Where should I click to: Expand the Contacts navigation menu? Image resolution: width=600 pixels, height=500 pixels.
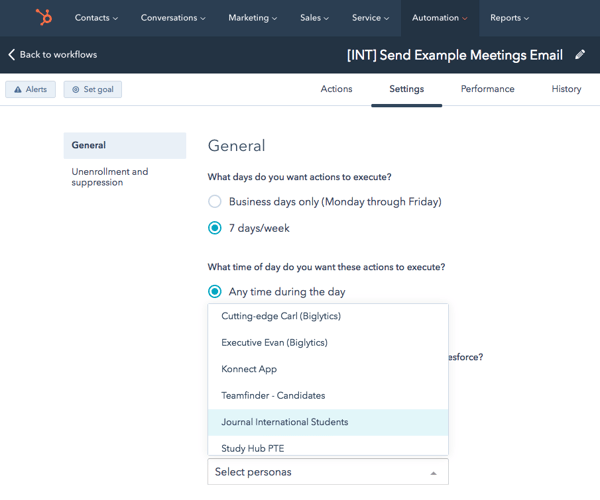[x=96, y=18]
